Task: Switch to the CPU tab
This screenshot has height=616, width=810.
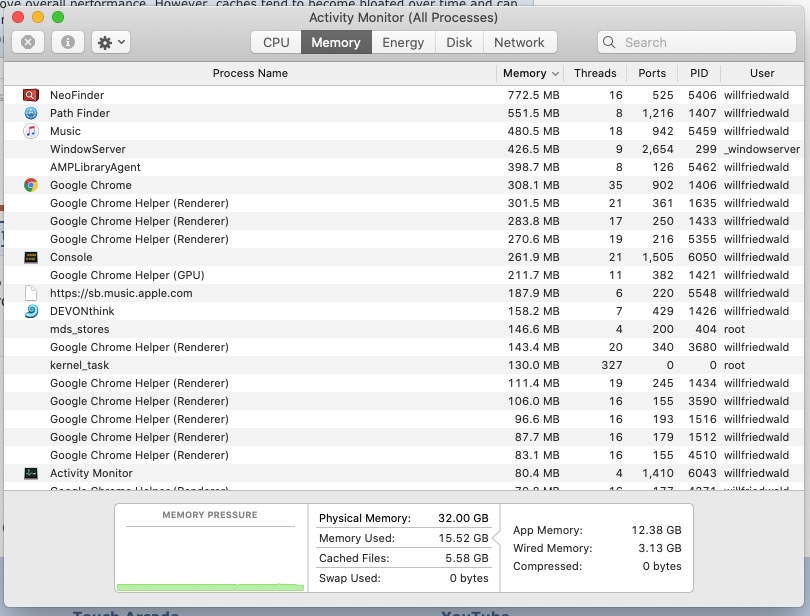Action: [x=276, y=42]
